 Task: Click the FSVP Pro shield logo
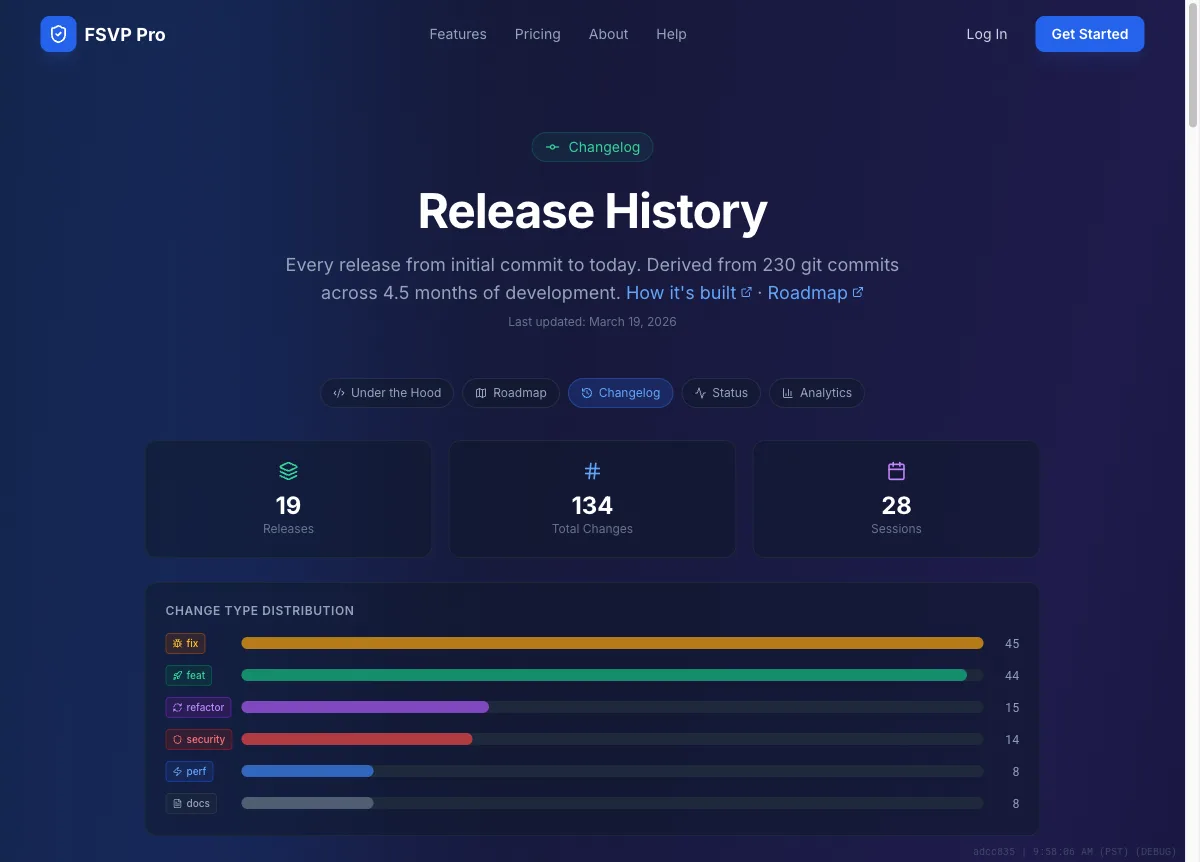point(58,33)
